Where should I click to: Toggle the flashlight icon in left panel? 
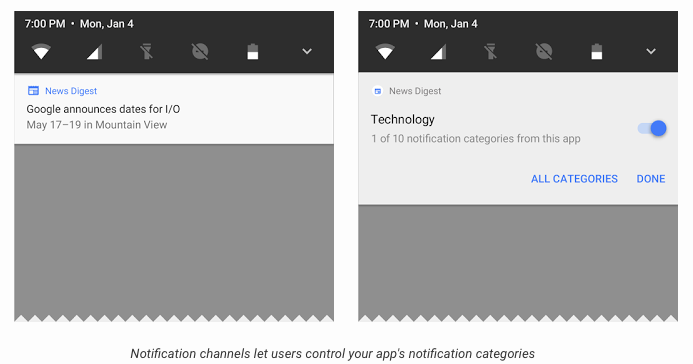pos(147,52)
